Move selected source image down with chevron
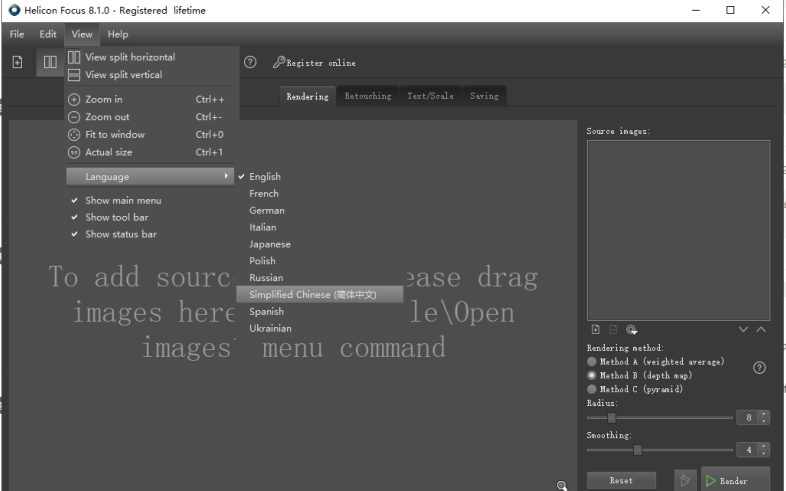Viewport: 786px width, 491px height. click(743, 329)
